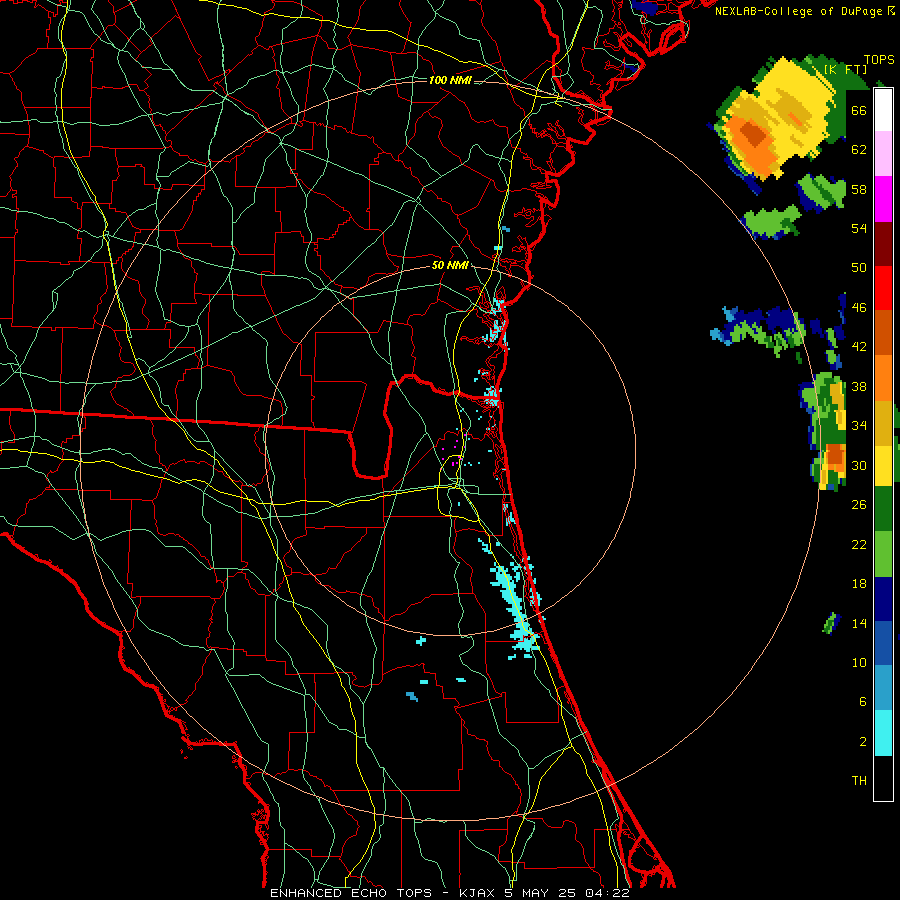Click the legend value "34"
This screenshot has height=900, width=900.
[x=859, y=426]
